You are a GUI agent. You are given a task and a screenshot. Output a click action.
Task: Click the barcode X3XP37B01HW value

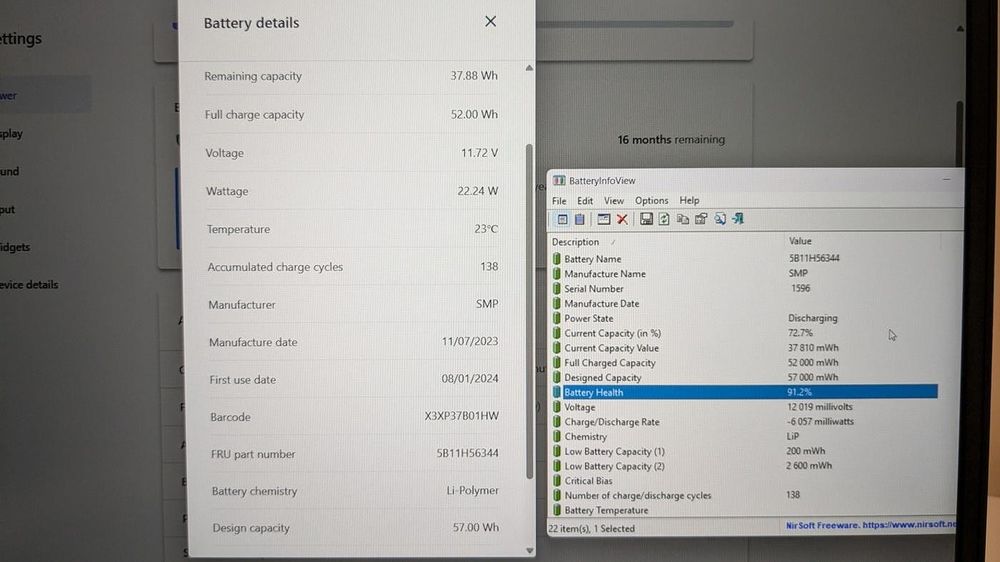pos(462,416)
